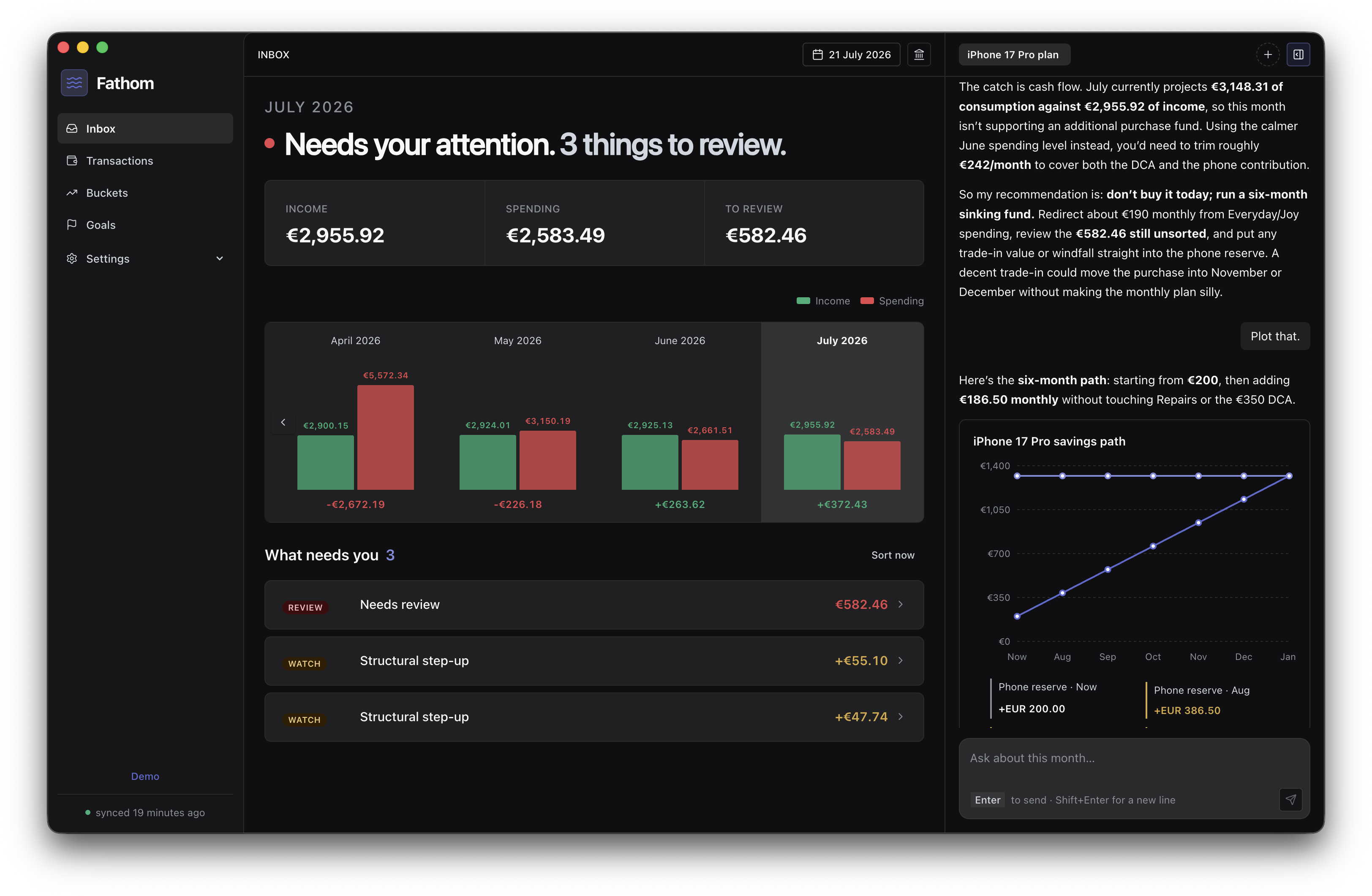Click the Enter key hint
This screenshot has height=896, width=1372.
pyautogui.click(x=988, y=800)
